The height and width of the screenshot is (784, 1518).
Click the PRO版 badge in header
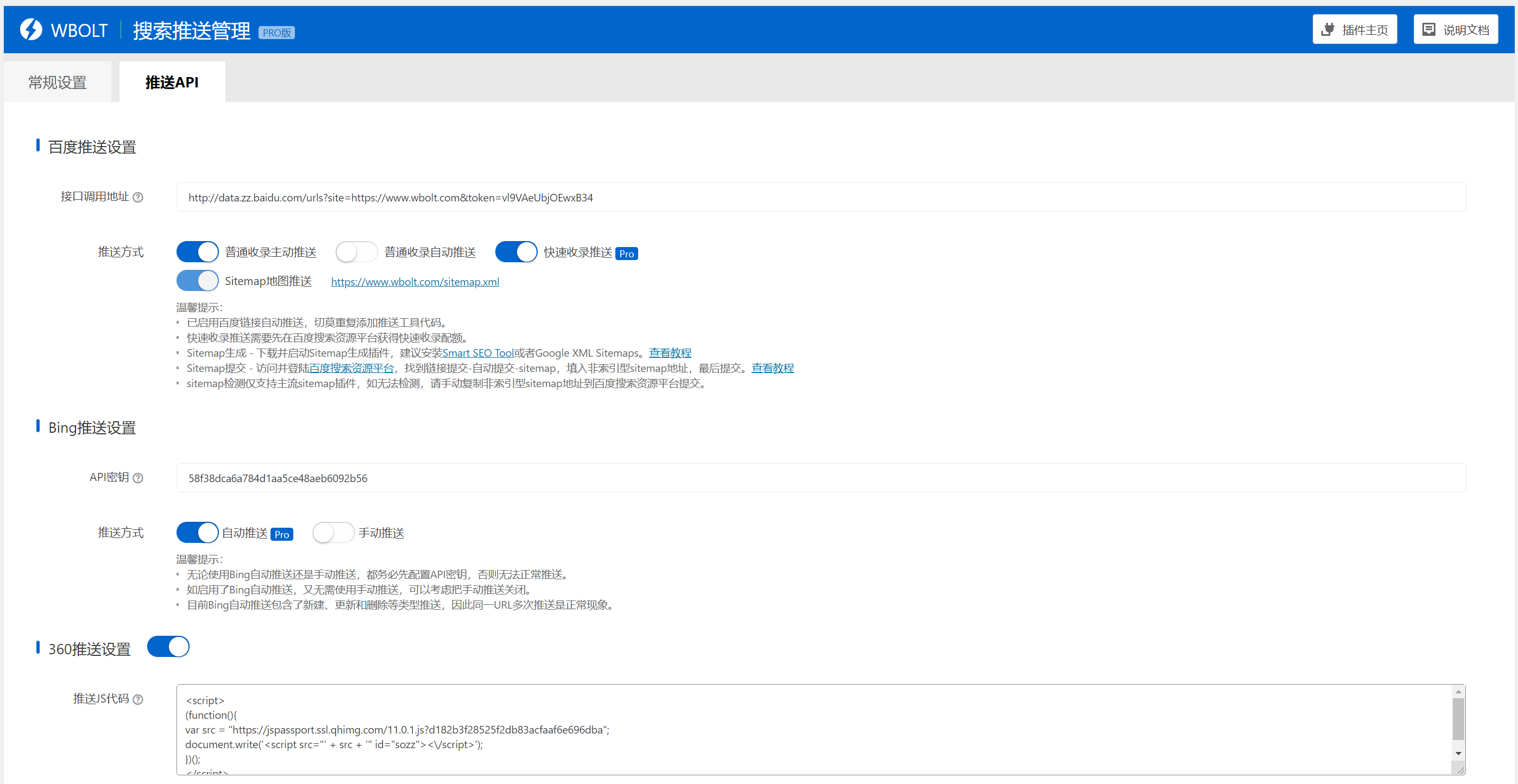tap(276, 33)
